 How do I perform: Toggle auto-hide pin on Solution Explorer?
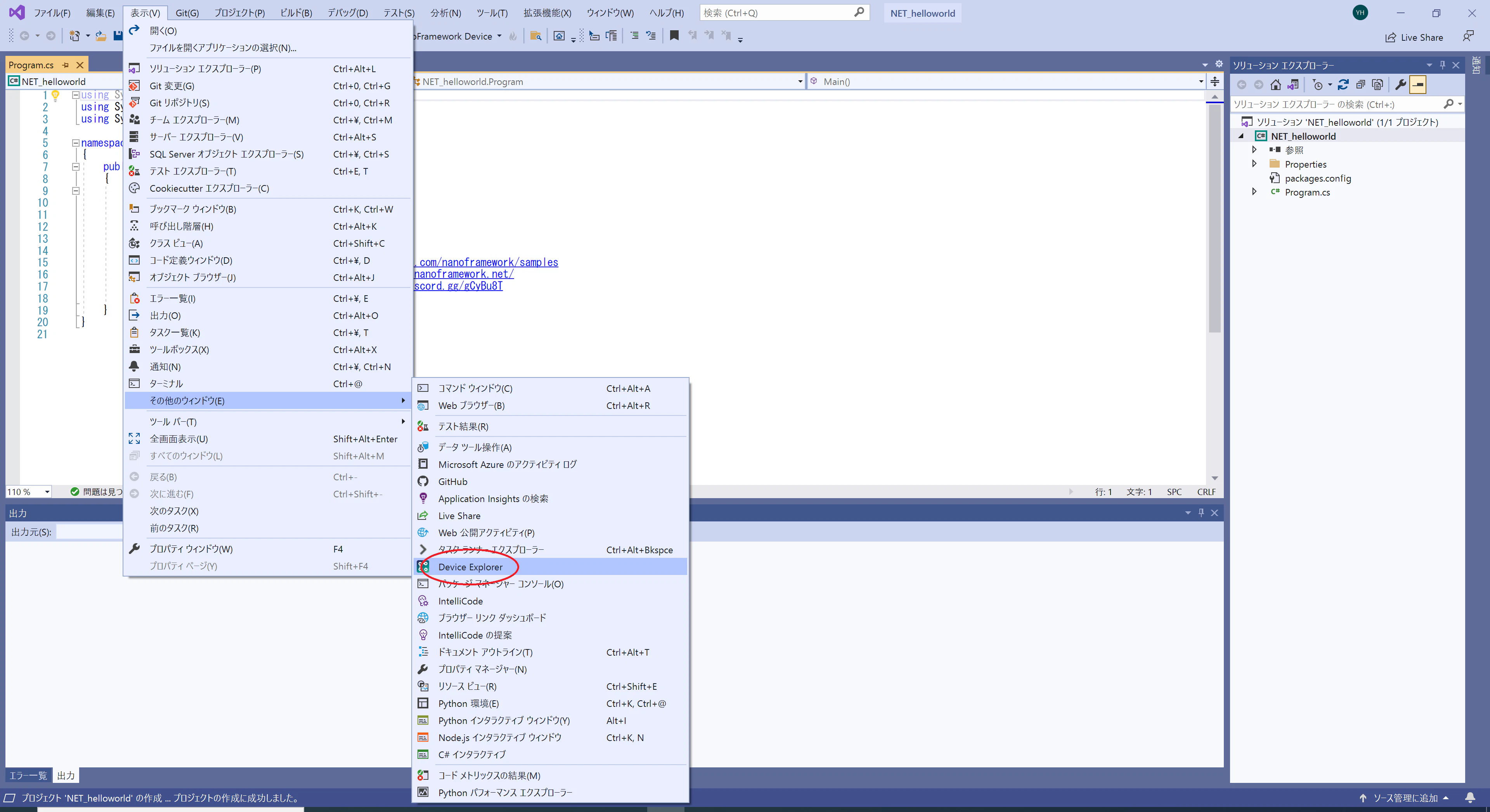pyautogui.click(x=1443, y=65)
